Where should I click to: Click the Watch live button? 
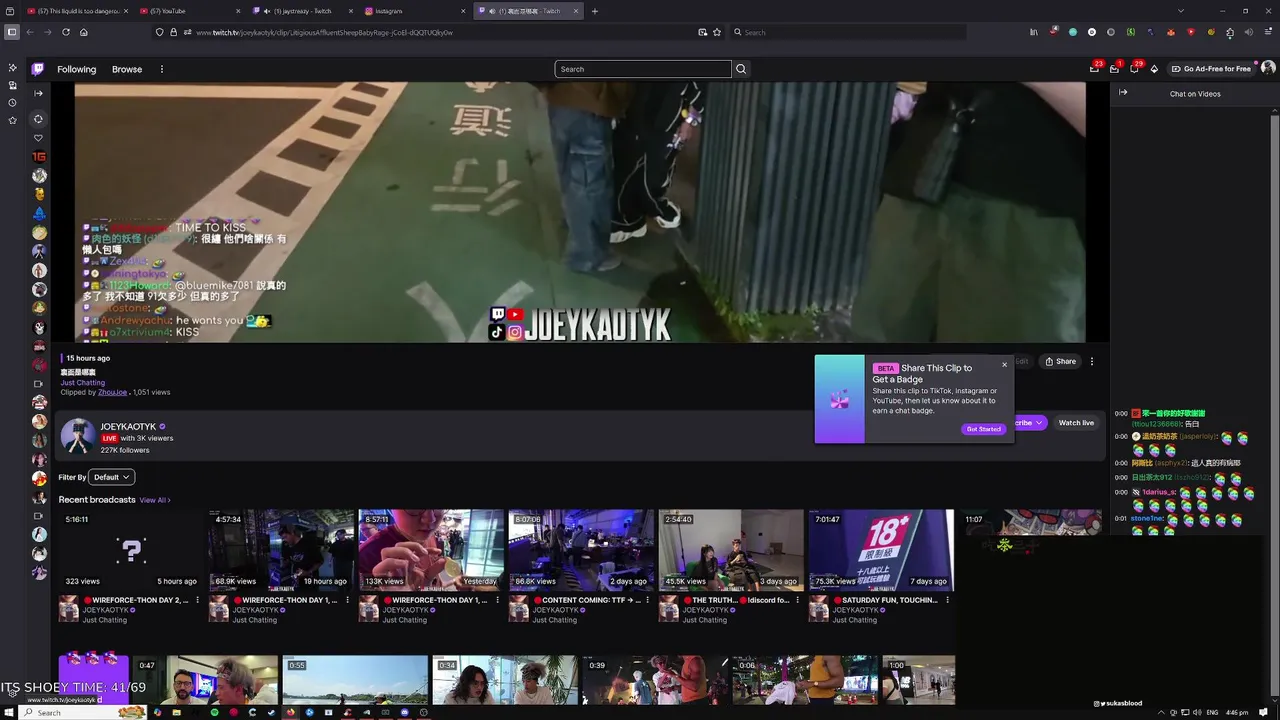coord(1076,423)
